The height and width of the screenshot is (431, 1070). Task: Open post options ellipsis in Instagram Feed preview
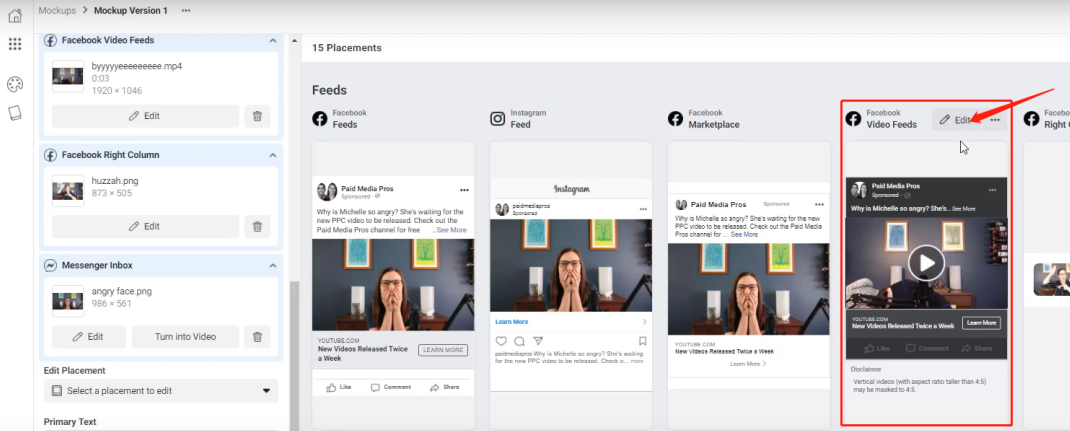[641, 209]
